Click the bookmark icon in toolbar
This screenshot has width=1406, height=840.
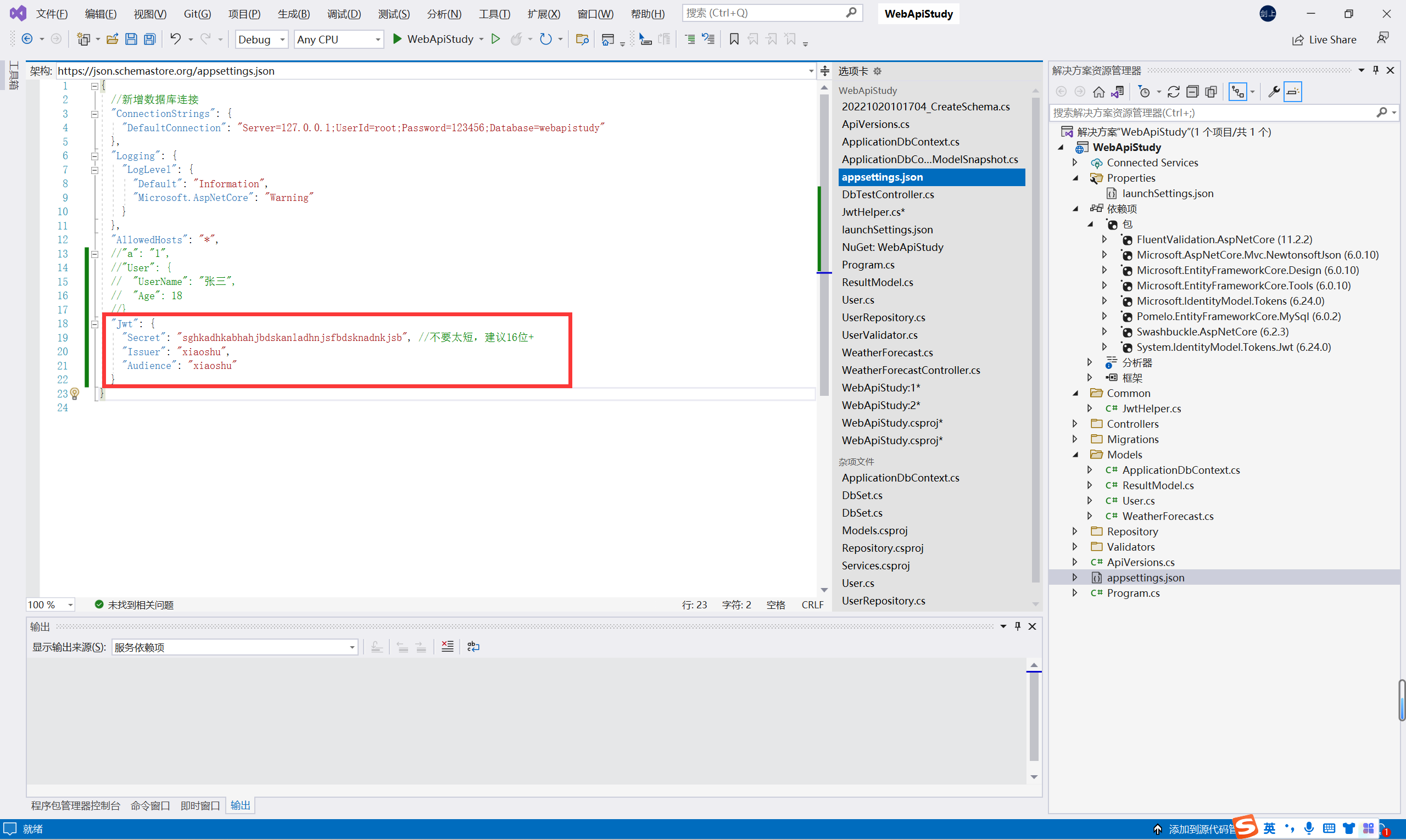point(734,39)
